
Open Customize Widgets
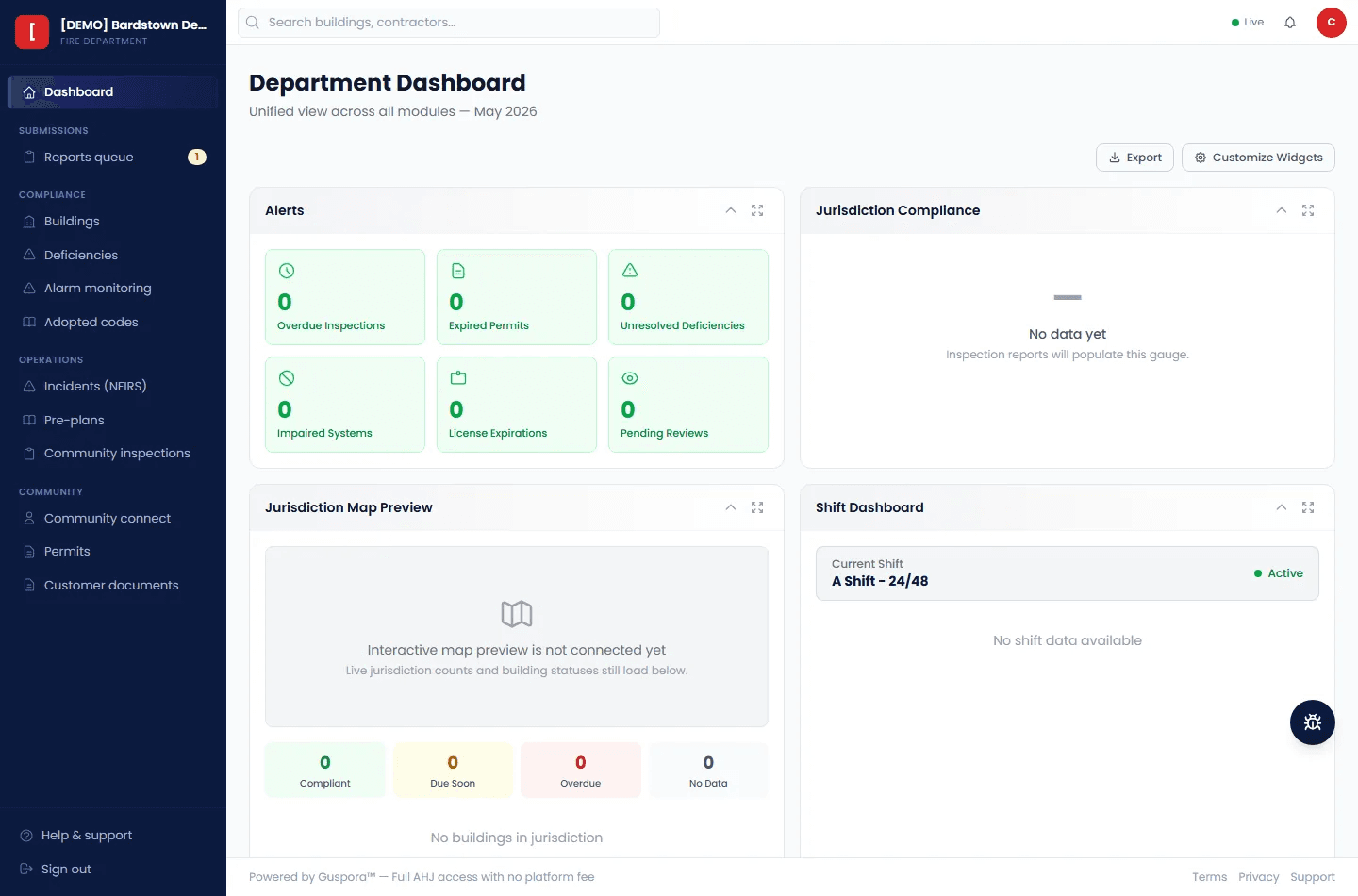(1258, 158)
